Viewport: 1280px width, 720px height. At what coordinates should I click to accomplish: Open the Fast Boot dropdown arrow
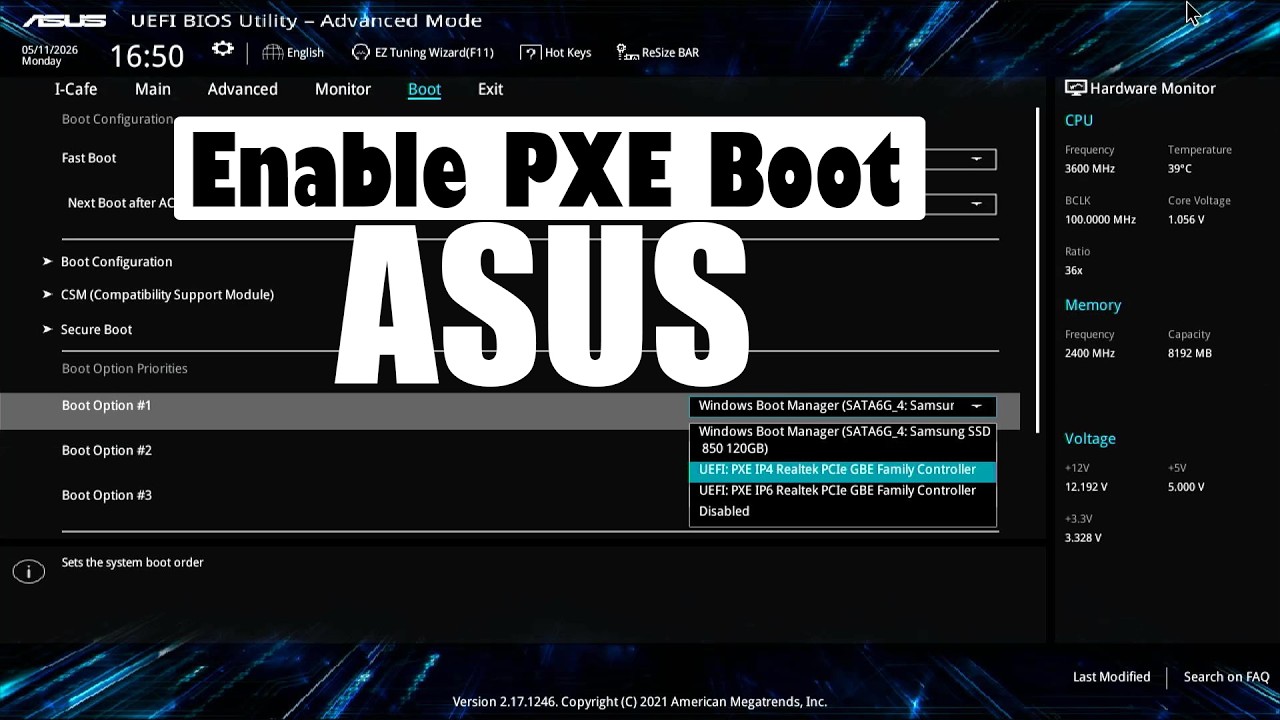(976, 158)
